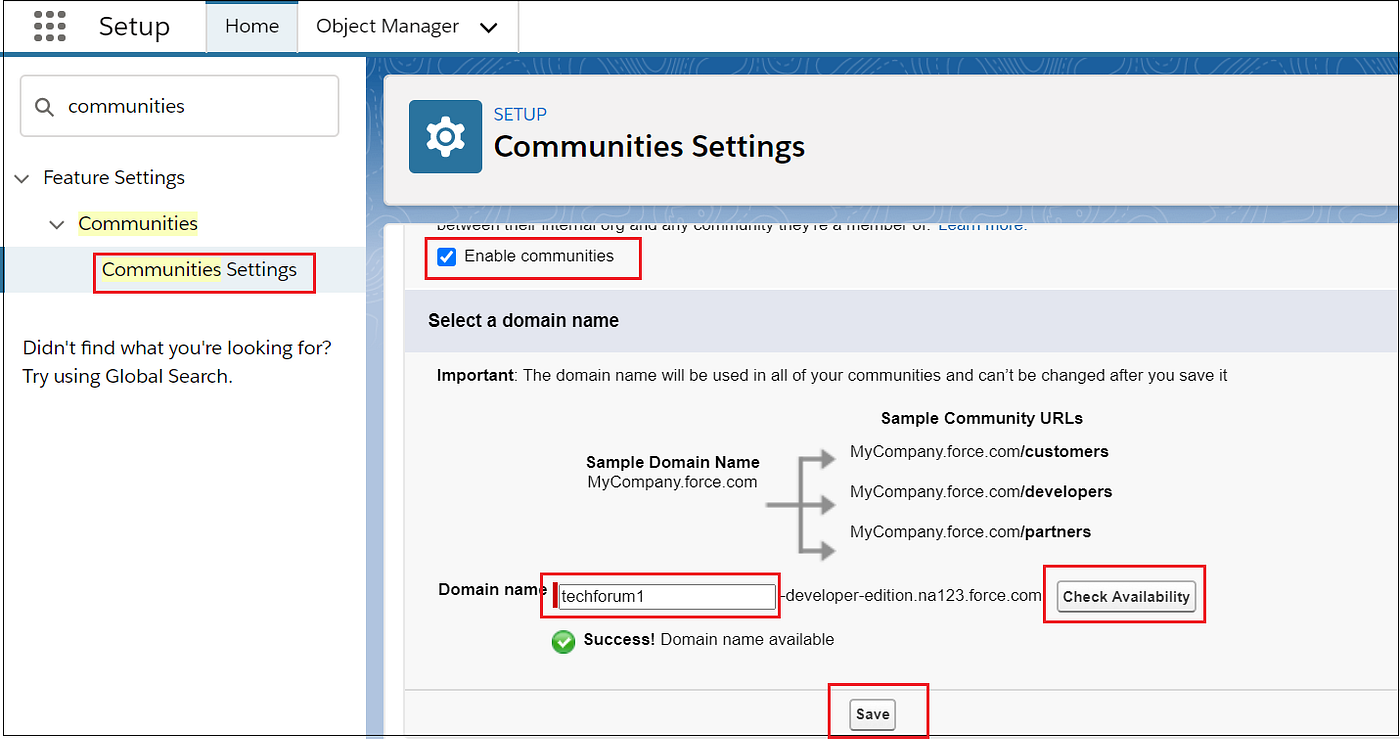The image size is (1400, 739).
Task: Save the domain name settings
Action: 872,714
